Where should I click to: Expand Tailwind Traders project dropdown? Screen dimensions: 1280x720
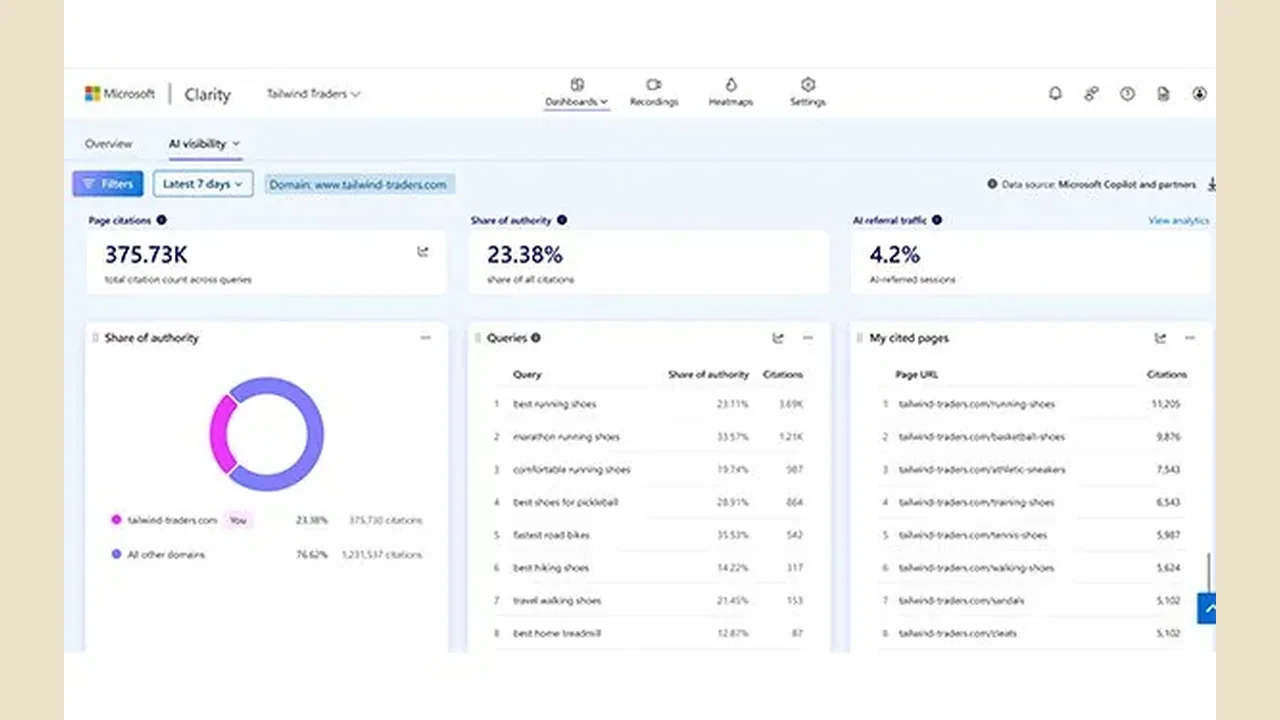point(313,94)
